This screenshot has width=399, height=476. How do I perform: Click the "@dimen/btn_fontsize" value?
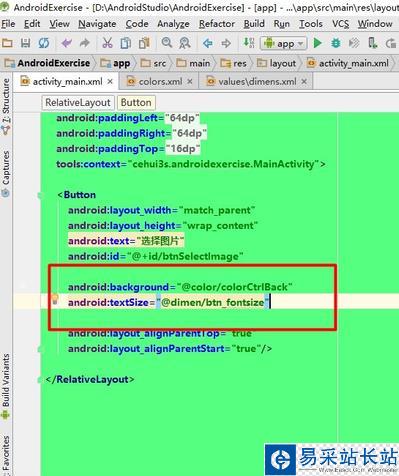pos(213,302)
